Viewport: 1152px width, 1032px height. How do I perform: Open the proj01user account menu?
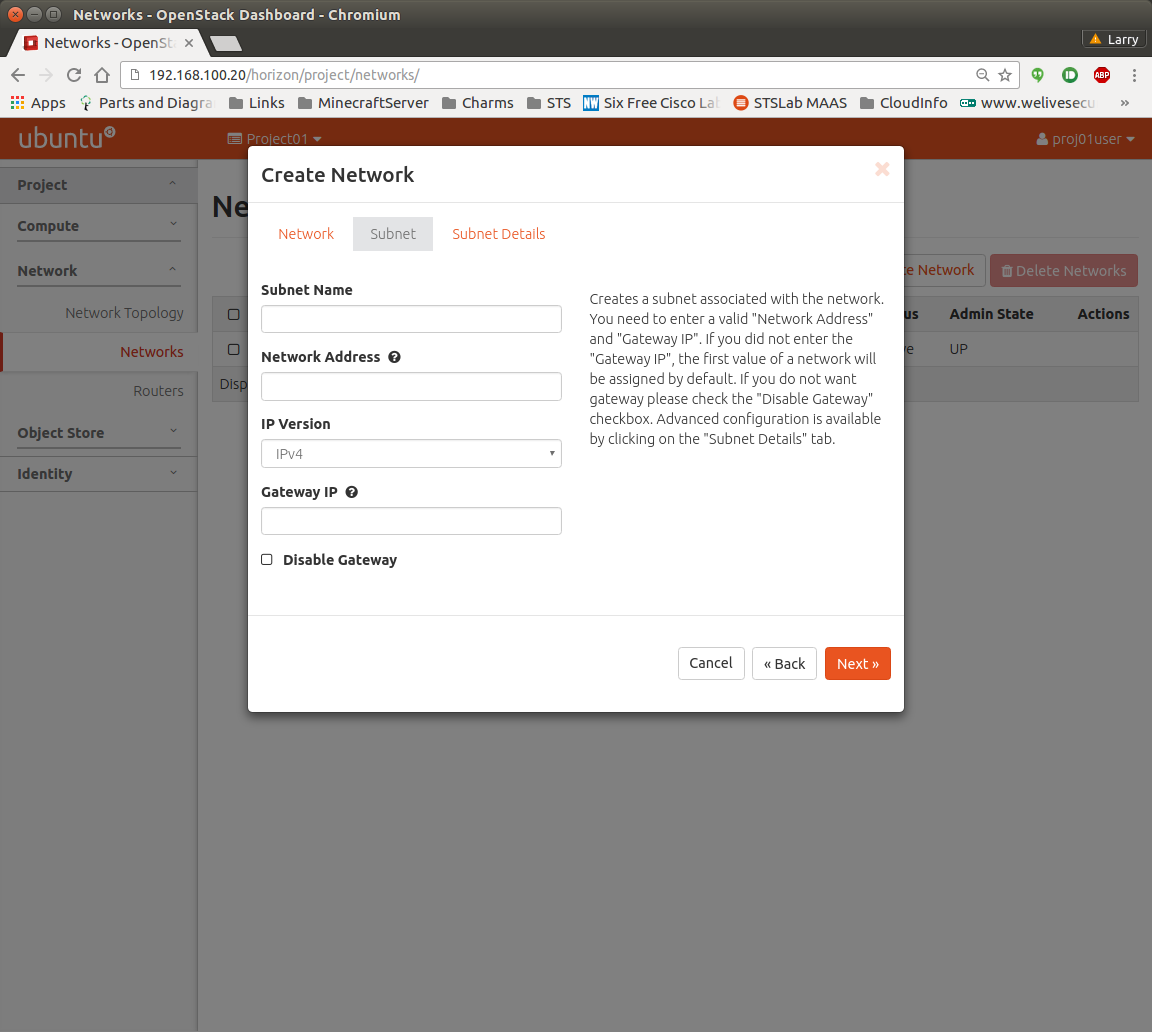pyautogui.click(x=1086, y=139)
